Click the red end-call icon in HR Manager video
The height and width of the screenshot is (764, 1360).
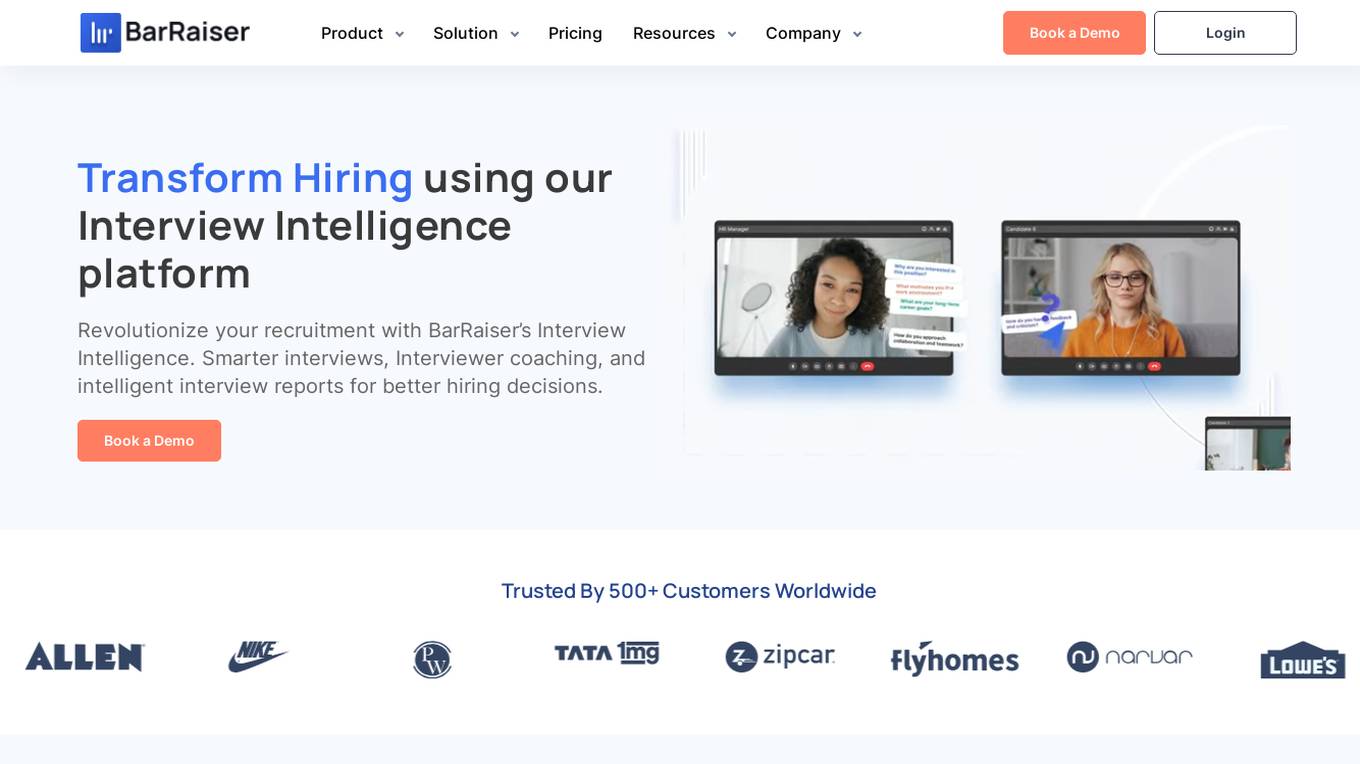click(x=867, y=366)
